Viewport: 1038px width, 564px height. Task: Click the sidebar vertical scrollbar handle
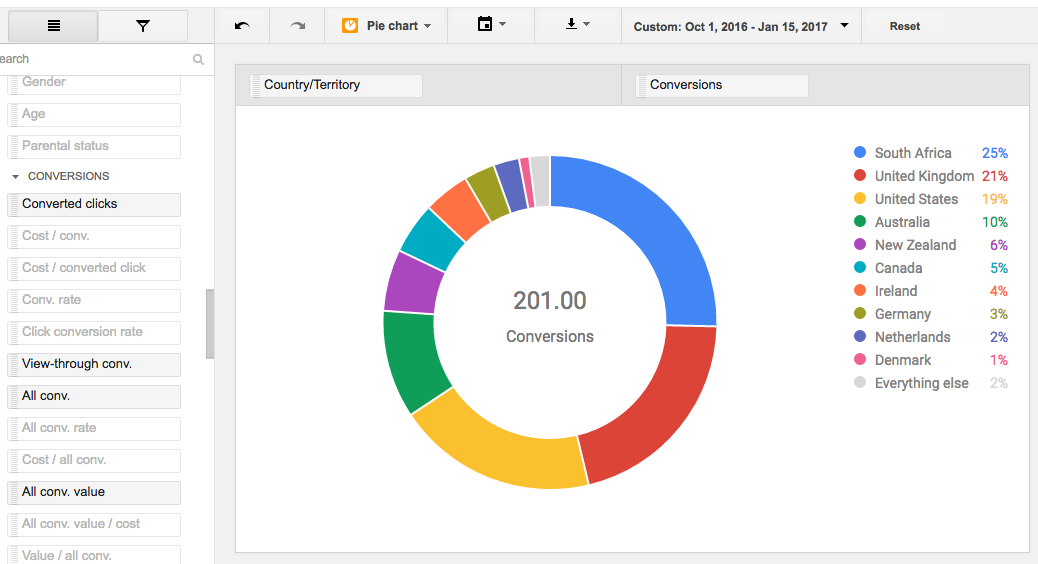(210, 324)
